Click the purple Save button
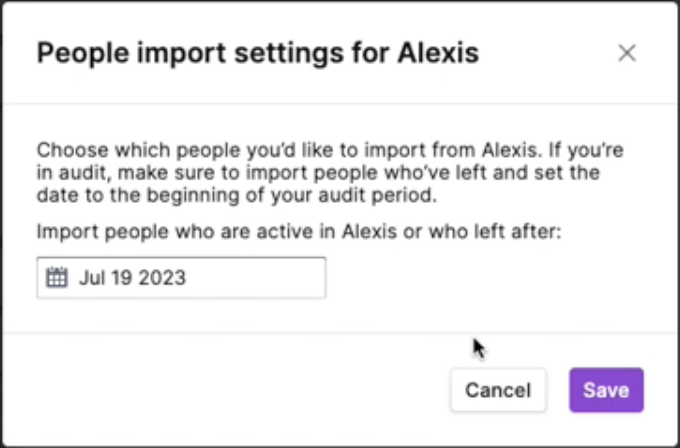This screenshot has height=448, width=680. click(606, 390)
